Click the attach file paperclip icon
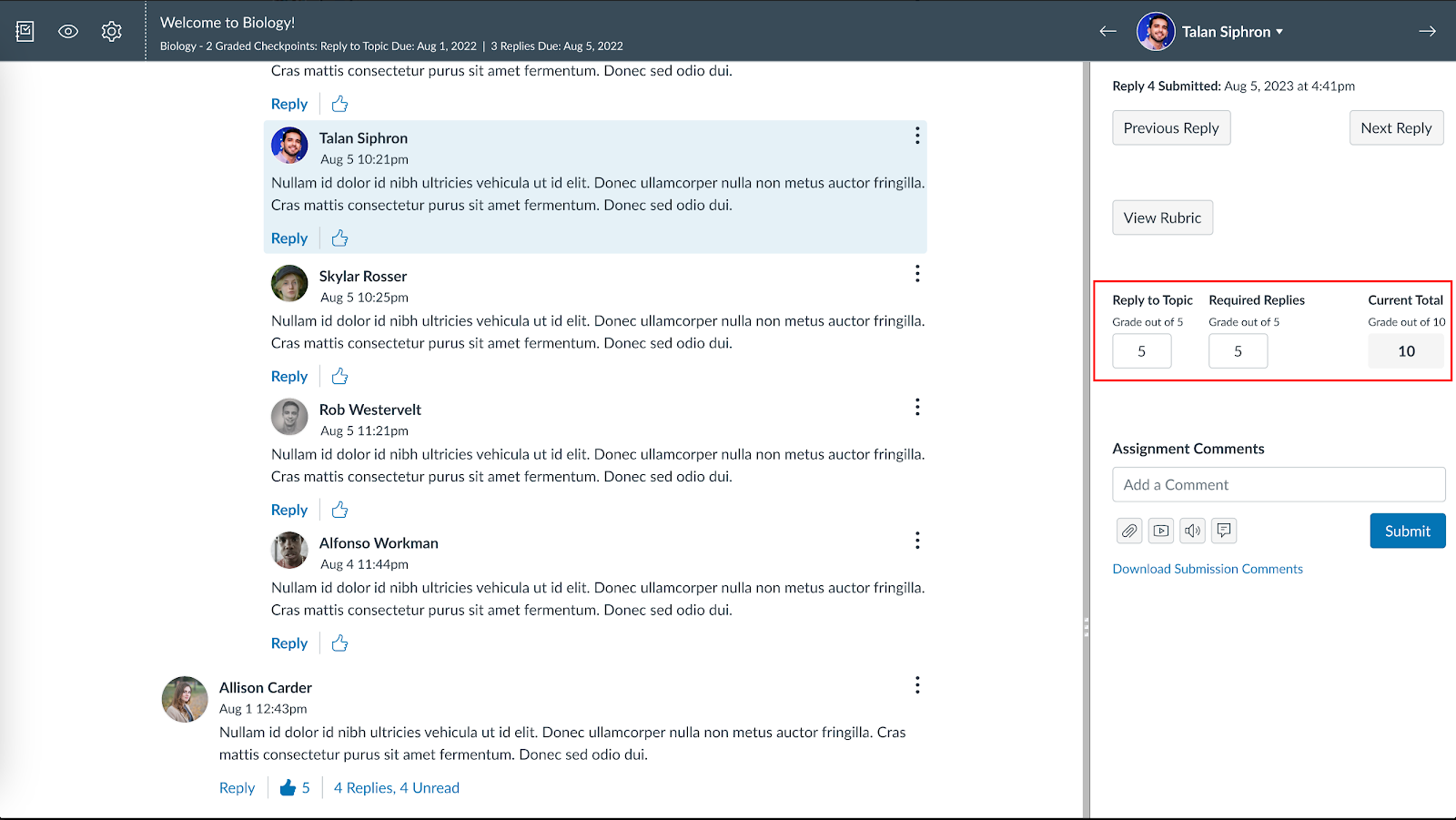Screen dimensions: 1456x820 1129,531
